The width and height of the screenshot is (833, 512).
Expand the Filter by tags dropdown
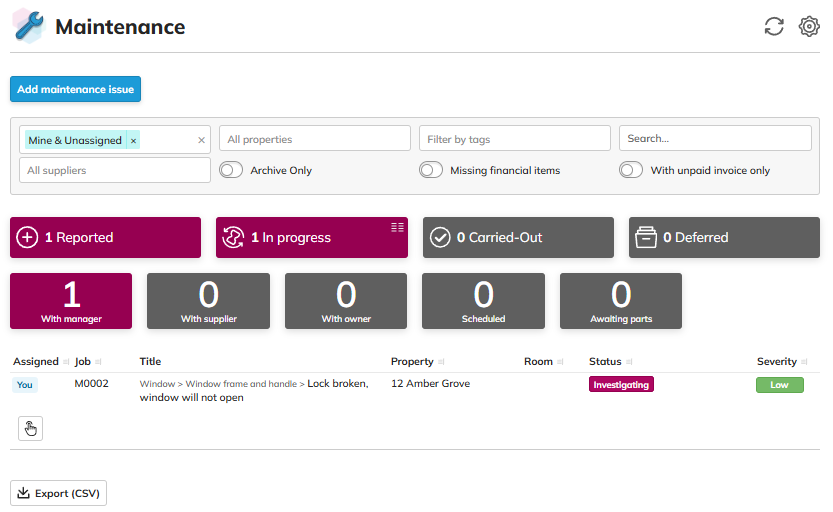[514, 139]
